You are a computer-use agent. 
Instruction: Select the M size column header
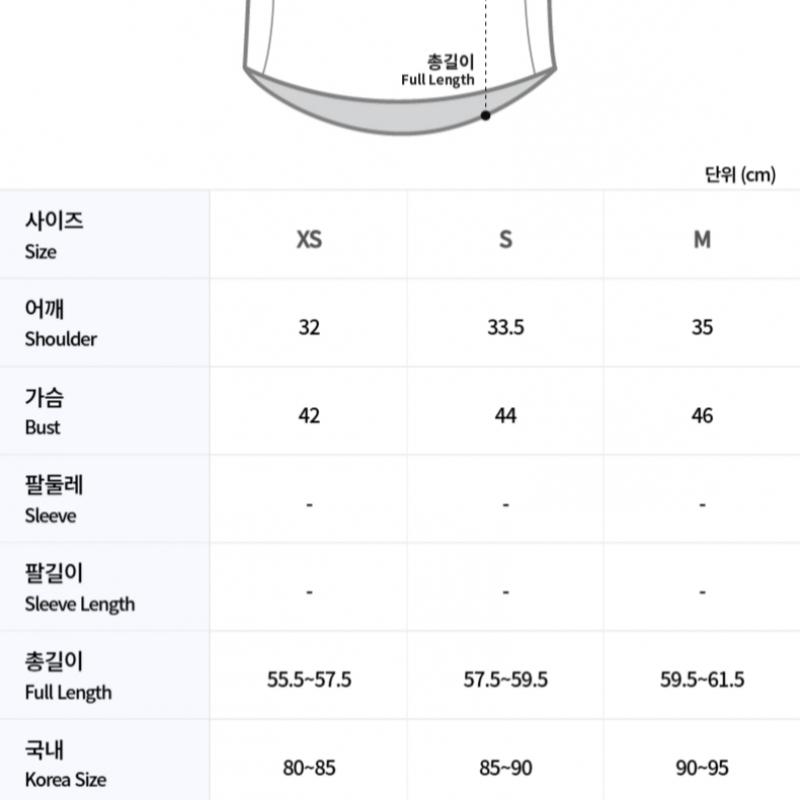point(702,239)
